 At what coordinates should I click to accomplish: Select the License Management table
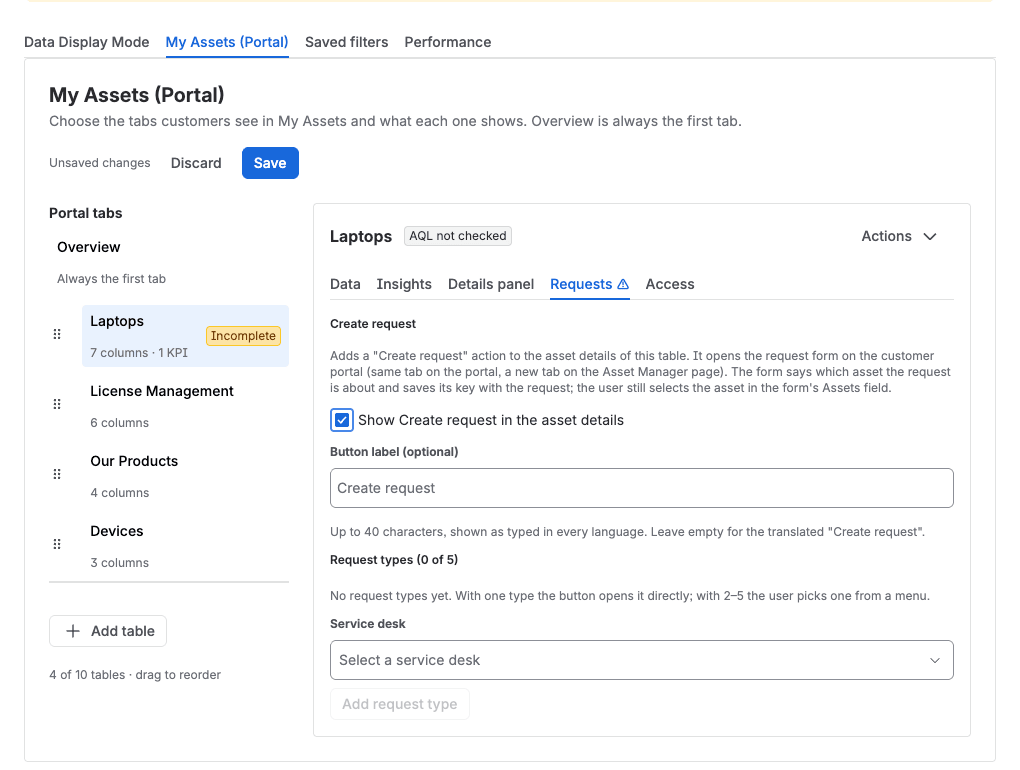coord(185,406)
